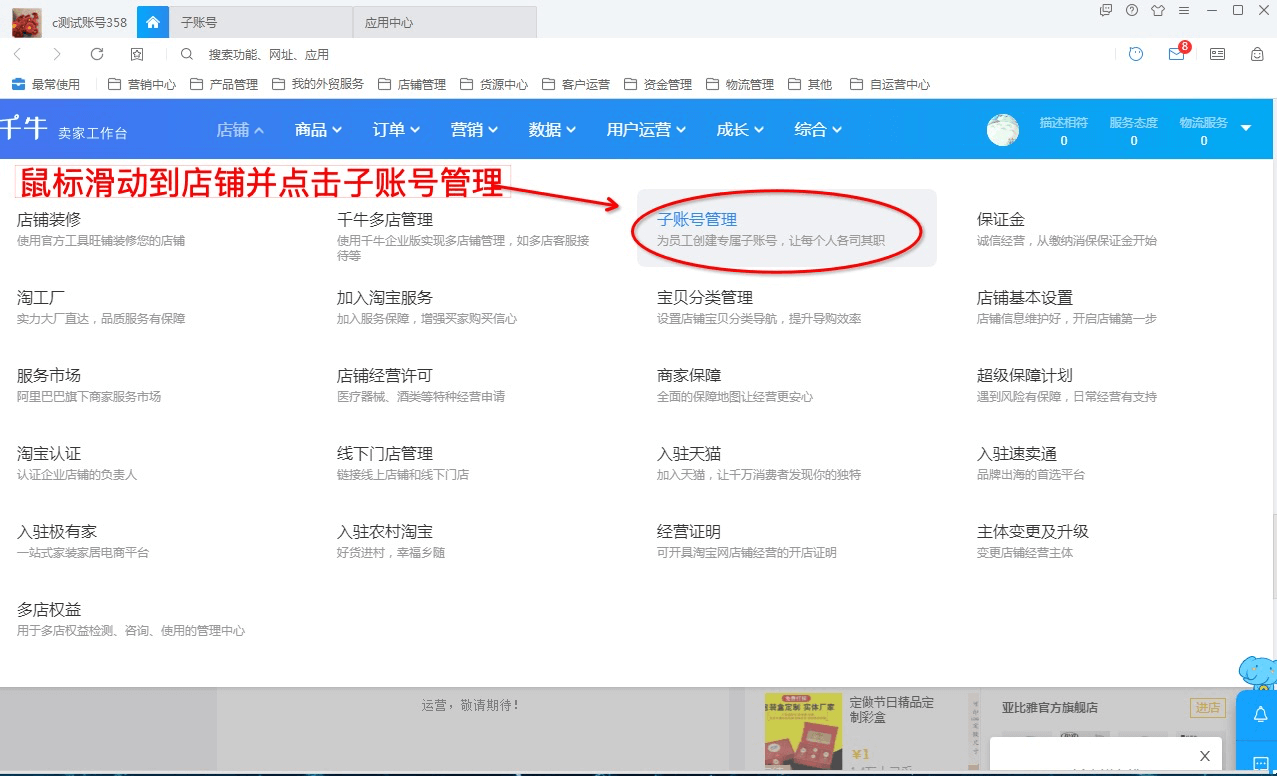Open the 淘宝认证 link
Viewport: 1277px width, 776px height.
tap(49, 454)
